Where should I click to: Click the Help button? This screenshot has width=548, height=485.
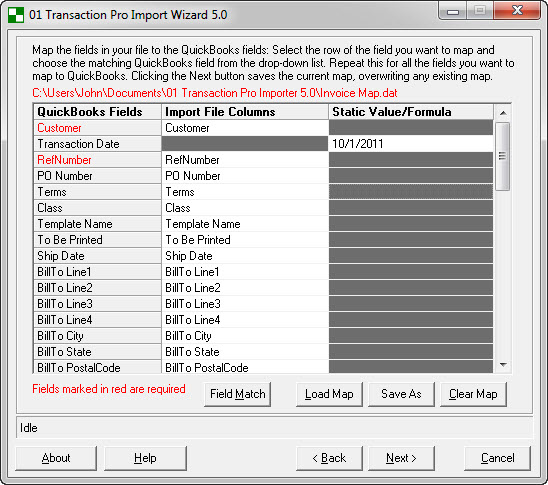(145, 458)
